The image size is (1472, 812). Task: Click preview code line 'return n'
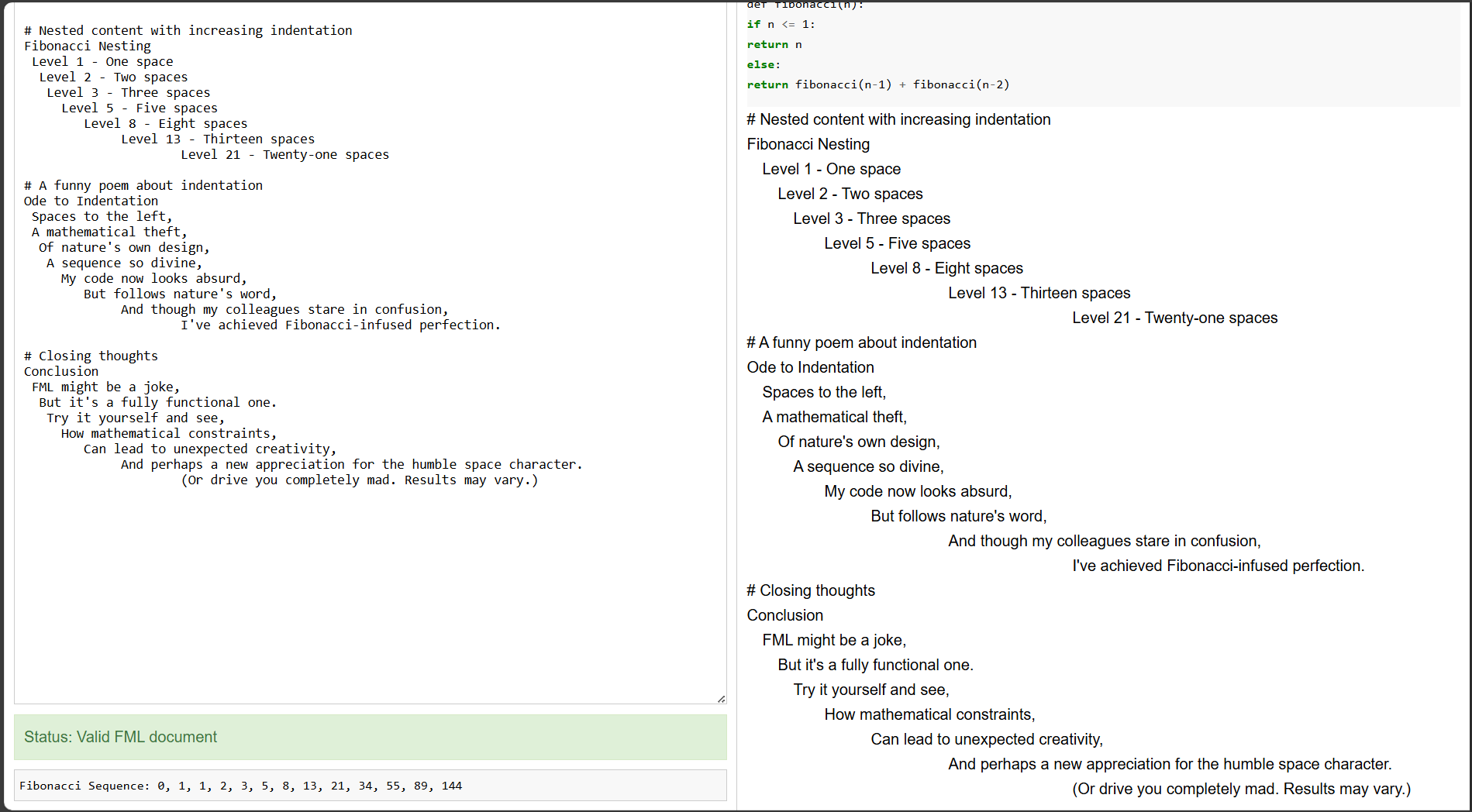(x=774, y=45)
